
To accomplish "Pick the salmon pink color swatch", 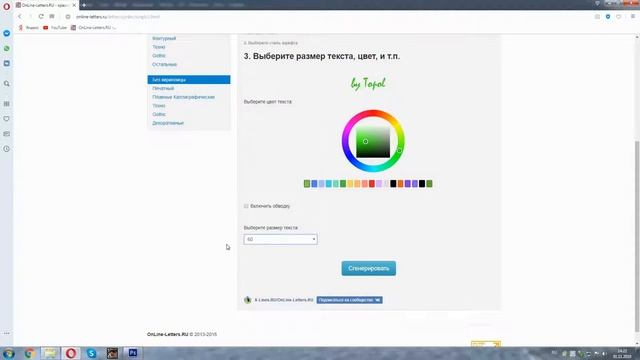I will (x=365, y=184).
